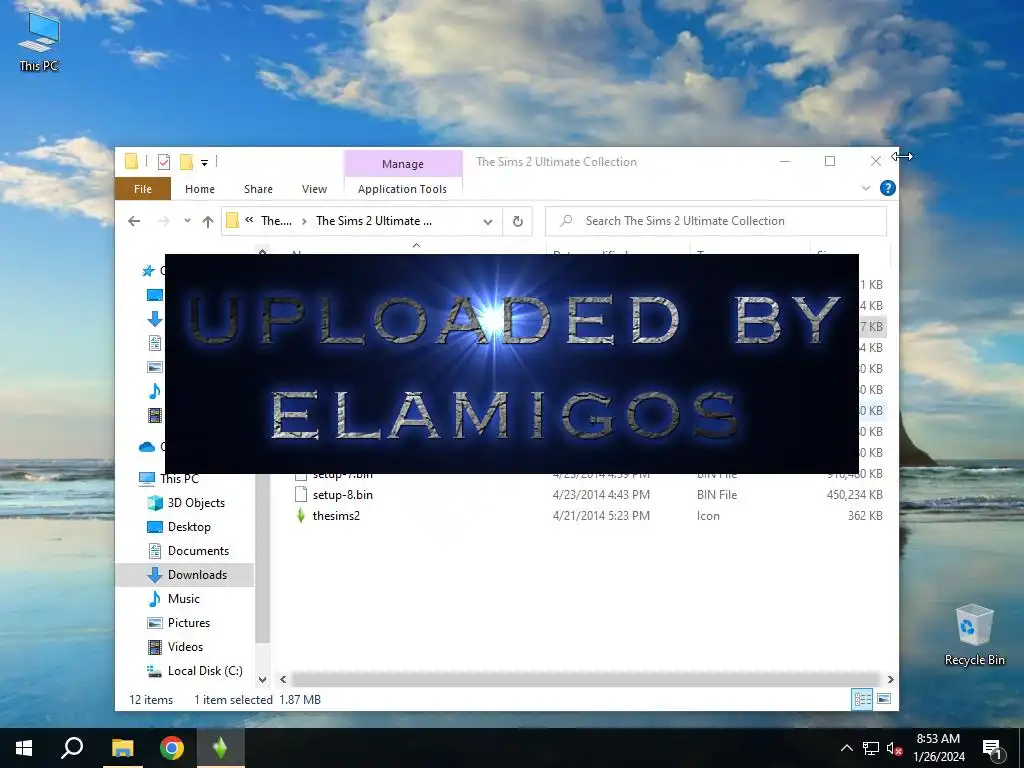Click the 'The....' breadcrumb segment
Viewport: 1024px width, 768px height.
pos(276,221)
